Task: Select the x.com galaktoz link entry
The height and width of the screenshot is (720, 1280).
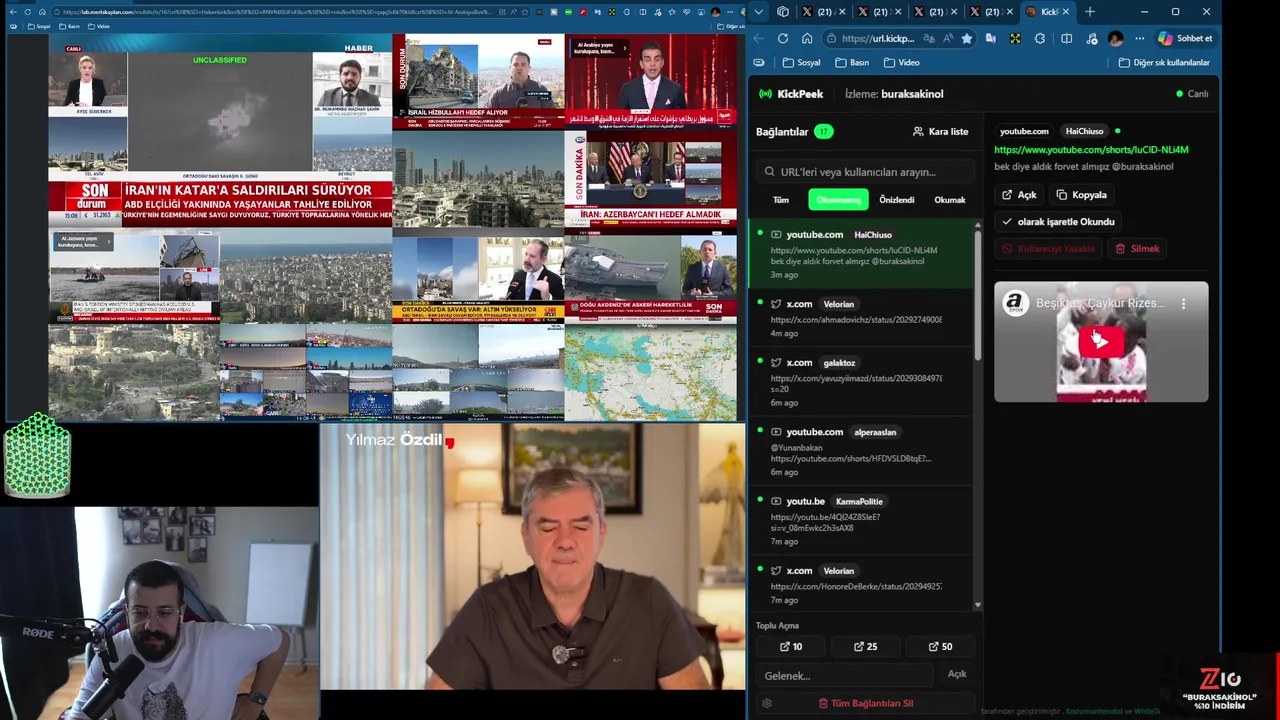Action: click(862, 382)
